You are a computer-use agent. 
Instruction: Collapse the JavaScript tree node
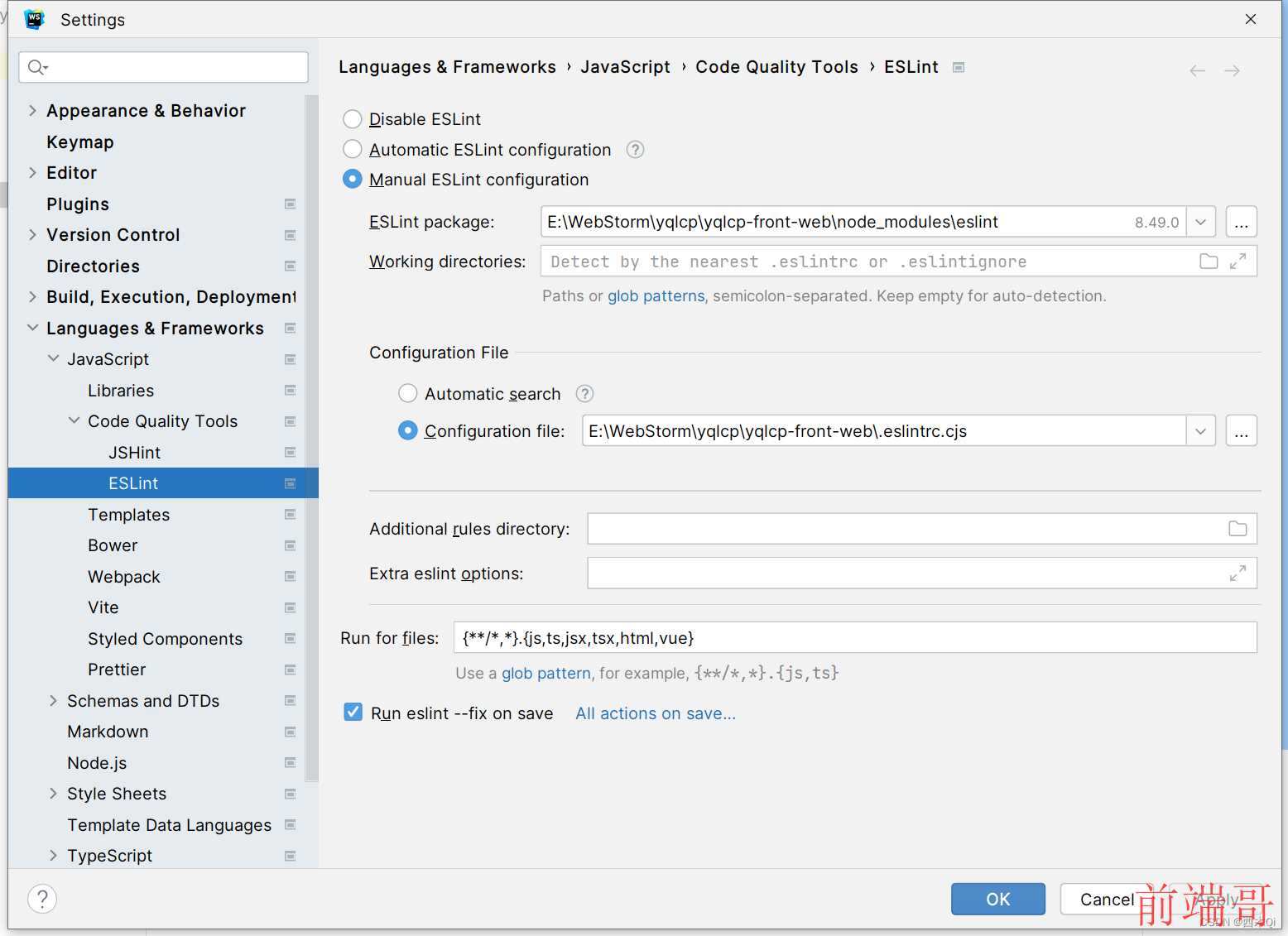(x=53, y=359)
